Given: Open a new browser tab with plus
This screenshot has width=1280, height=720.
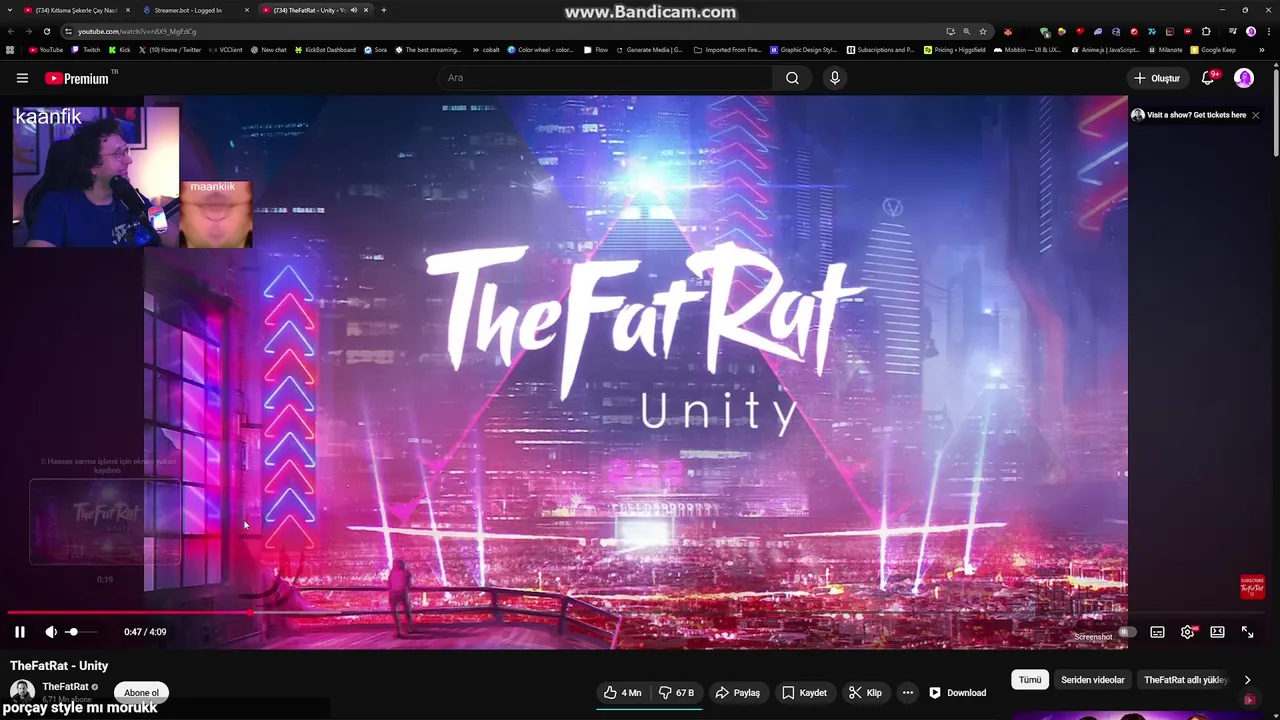Looking at the screenshot, I should coord(384,10).
